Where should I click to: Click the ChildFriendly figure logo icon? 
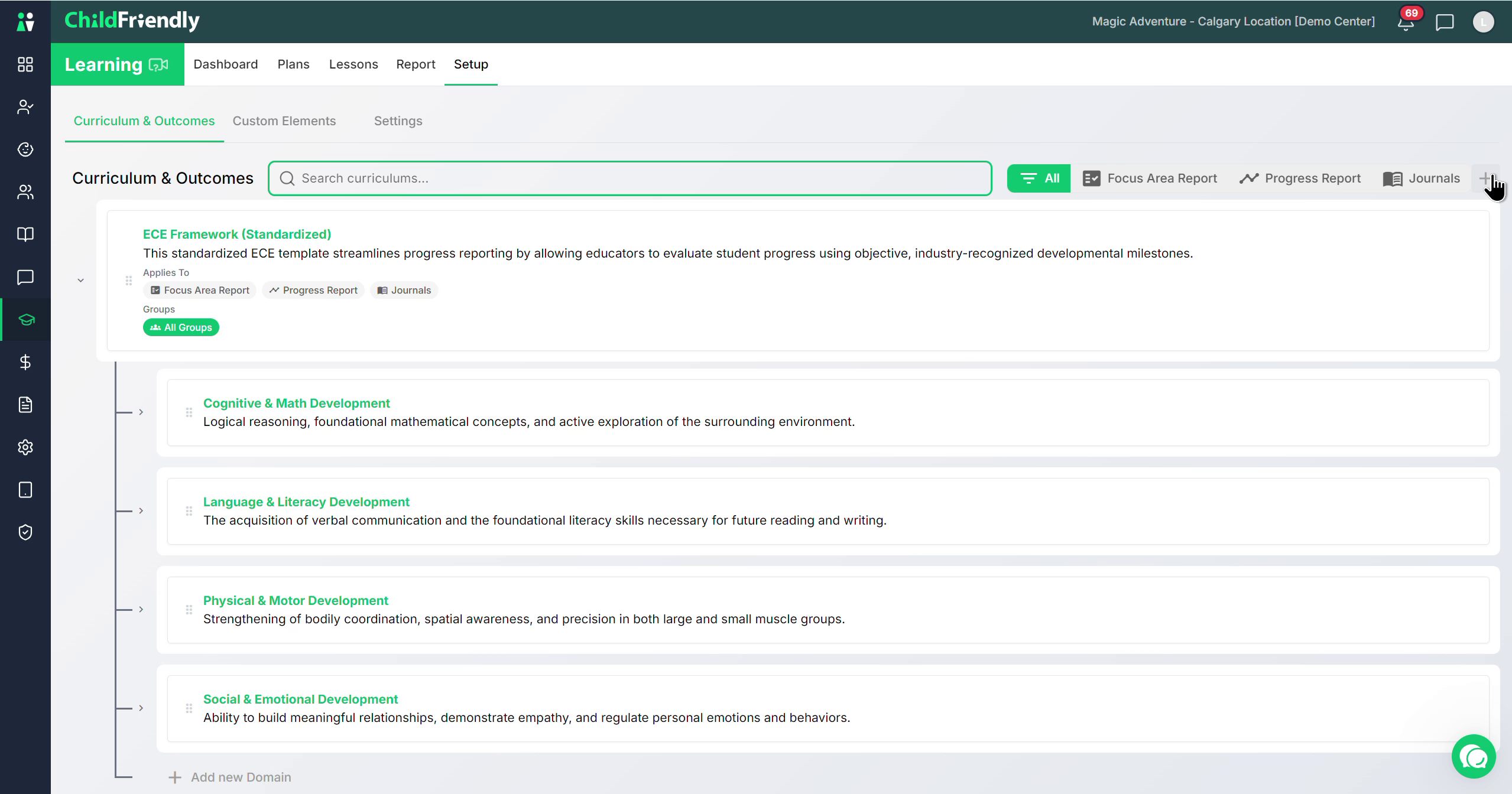click(25, 22)
